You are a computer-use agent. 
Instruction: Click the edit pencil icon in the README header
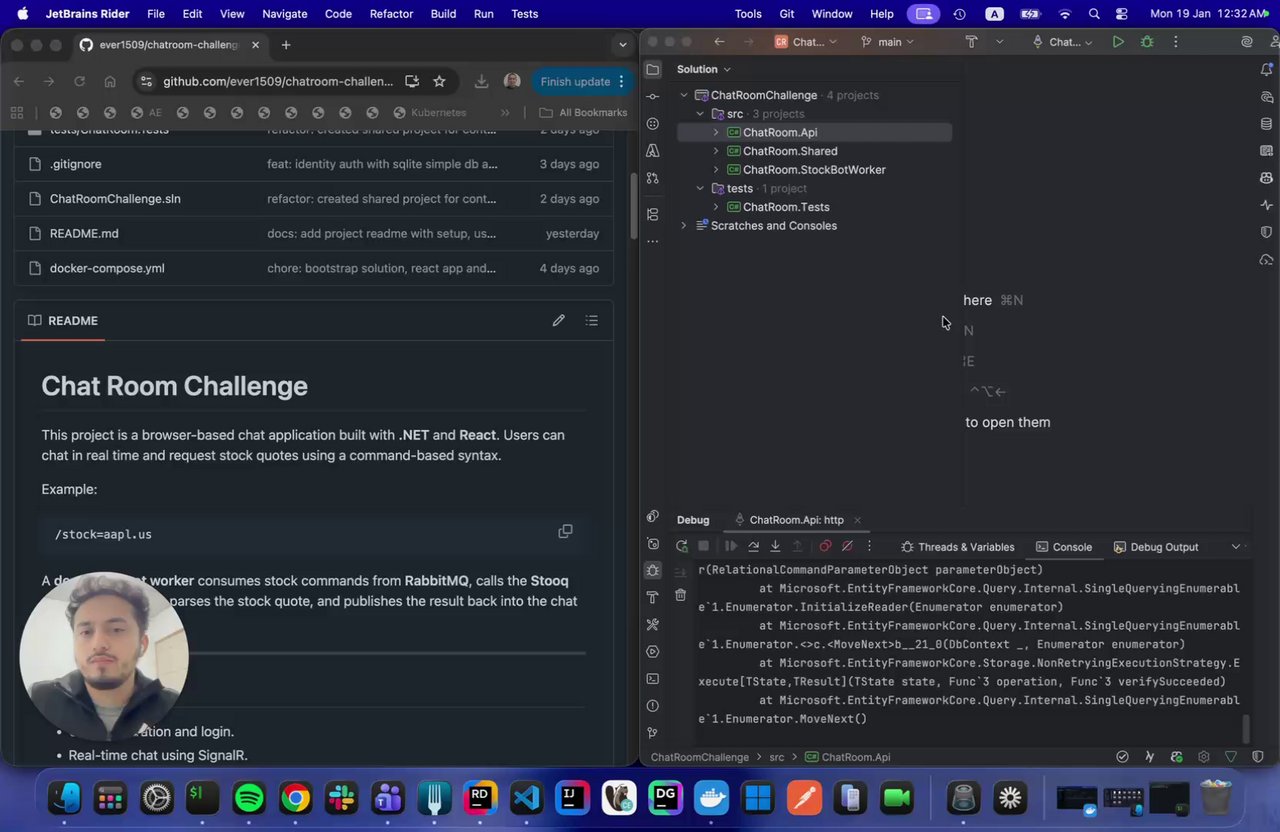558,320
